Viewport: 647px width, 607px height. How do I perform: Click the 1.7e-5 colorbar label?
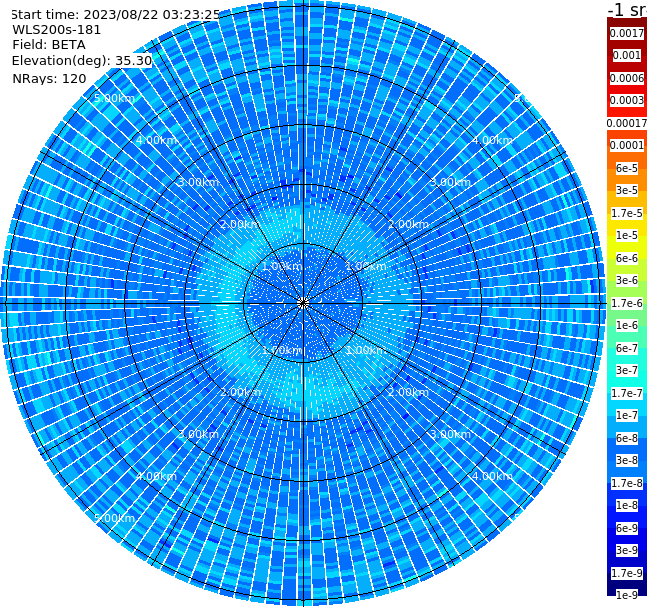coord(627,213)
